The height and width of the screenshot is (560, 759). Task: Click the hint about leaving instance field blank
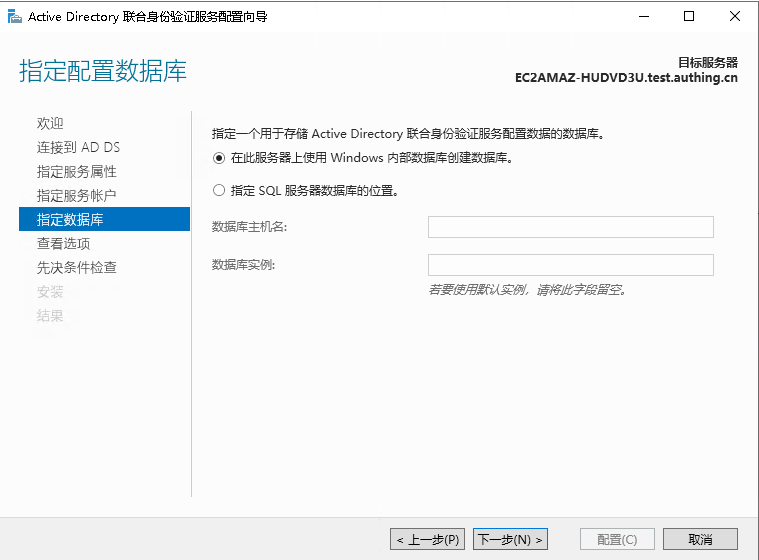point(528,290)
